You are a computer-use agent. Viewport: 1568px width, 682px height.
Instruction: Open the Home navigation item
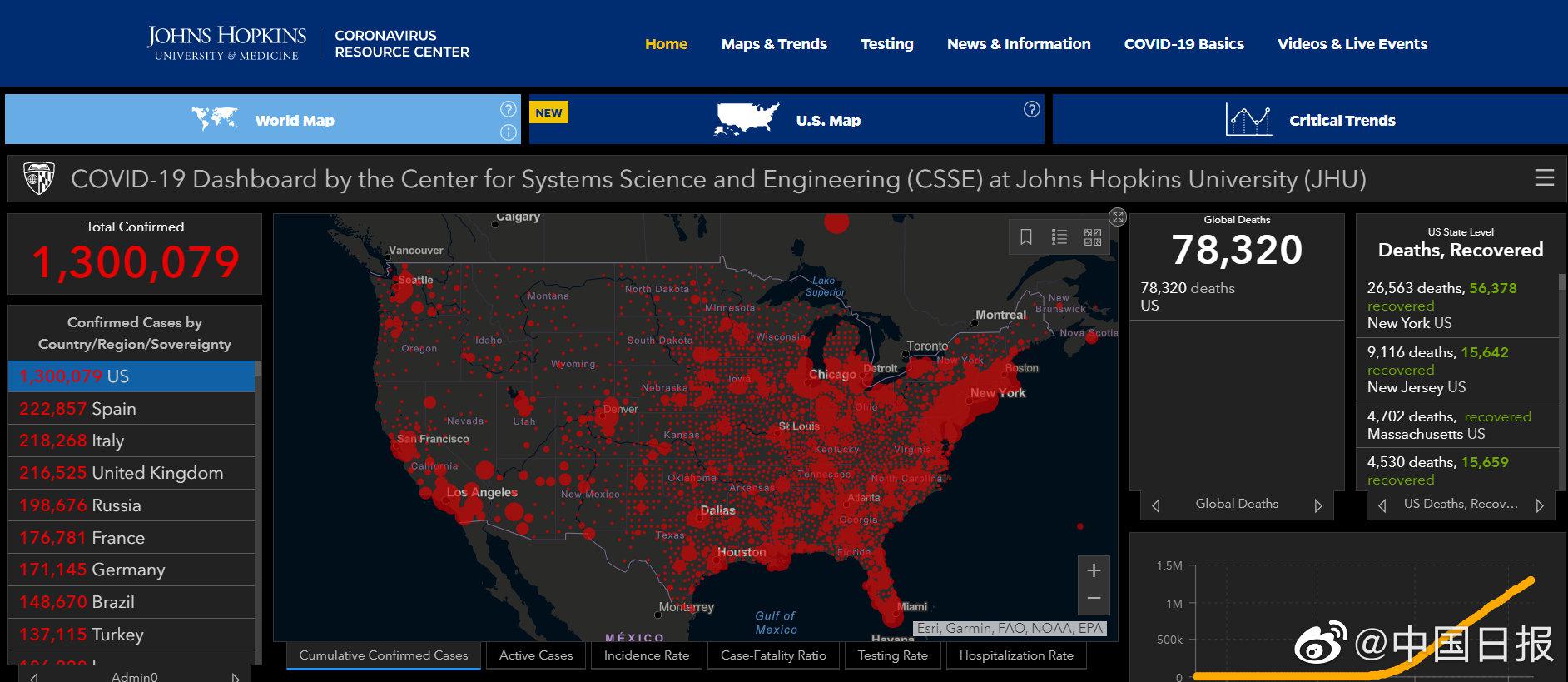coord(666,44)
